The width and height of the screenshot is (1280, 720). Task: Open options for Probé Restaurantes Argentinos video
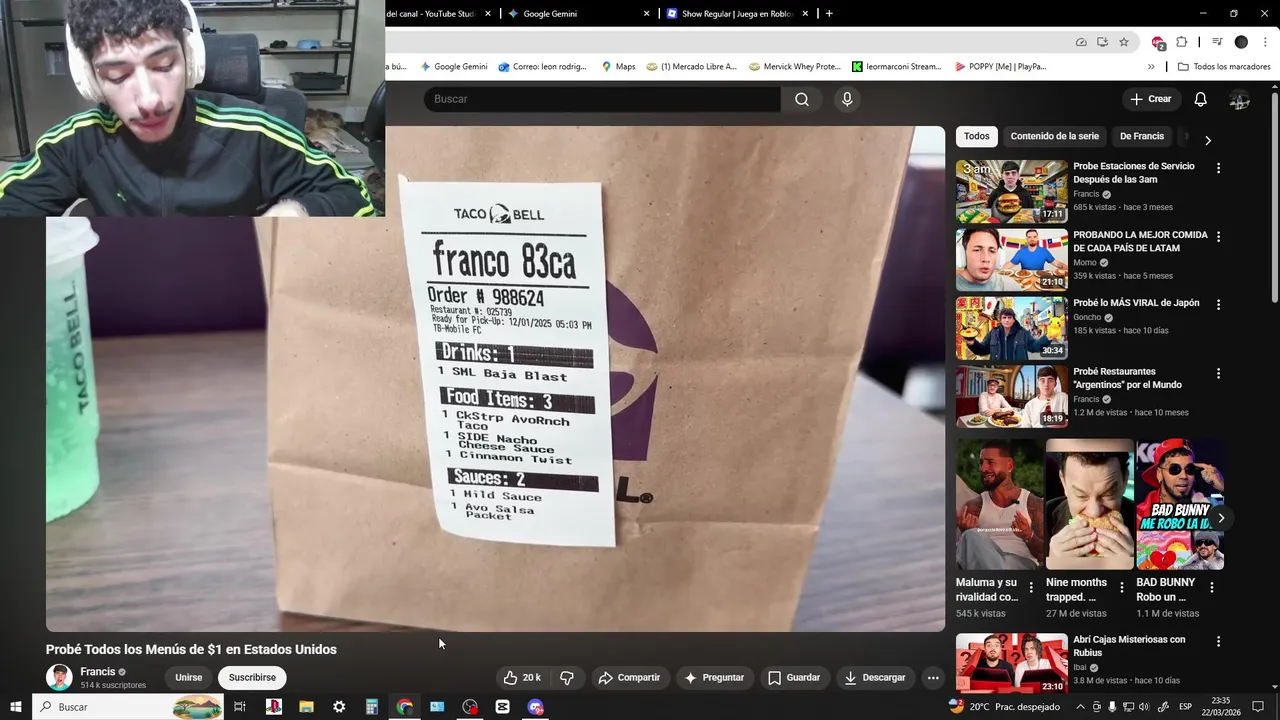(1218, 374)
